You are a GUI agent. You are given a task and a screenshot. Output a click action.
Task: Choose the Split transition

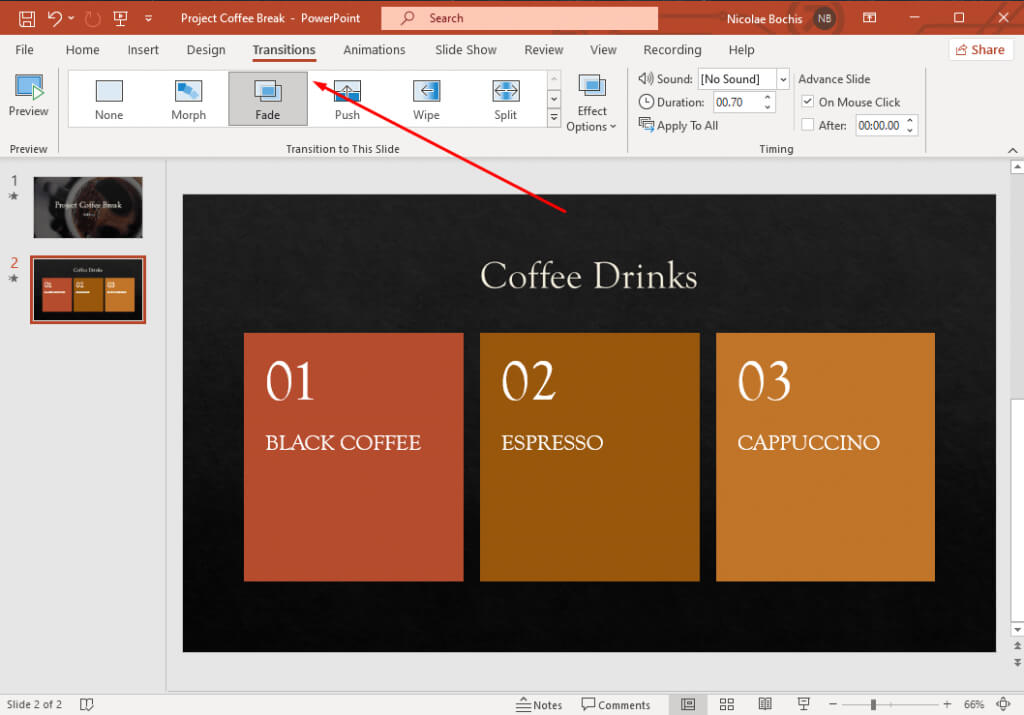[x=505, y=98]
